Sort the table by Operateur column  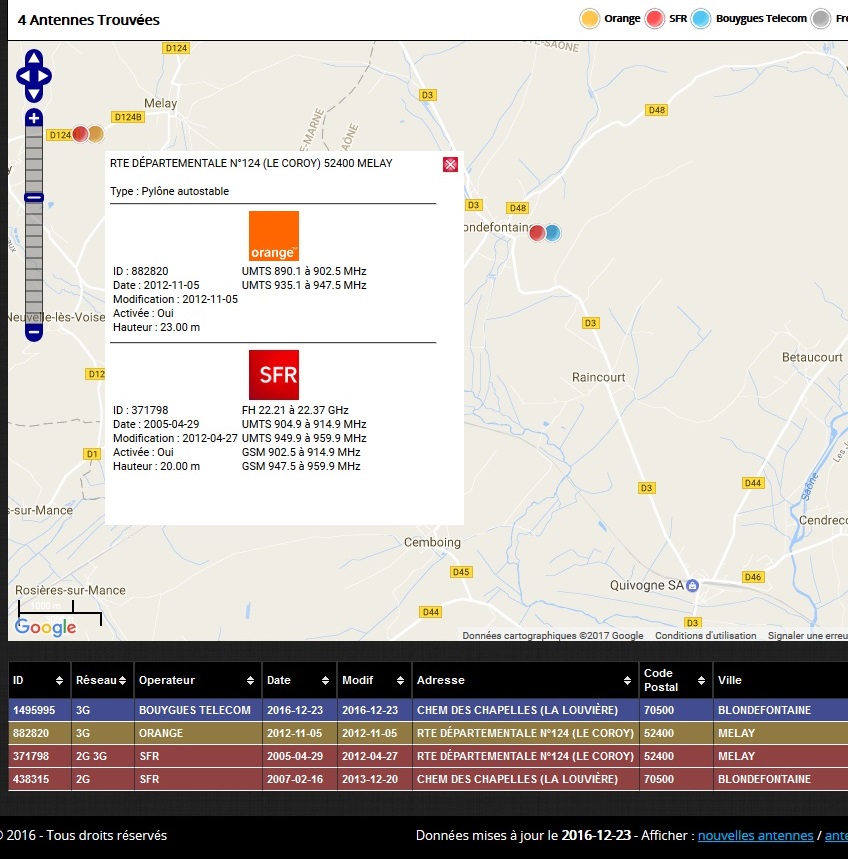click(x=197, y=680)
